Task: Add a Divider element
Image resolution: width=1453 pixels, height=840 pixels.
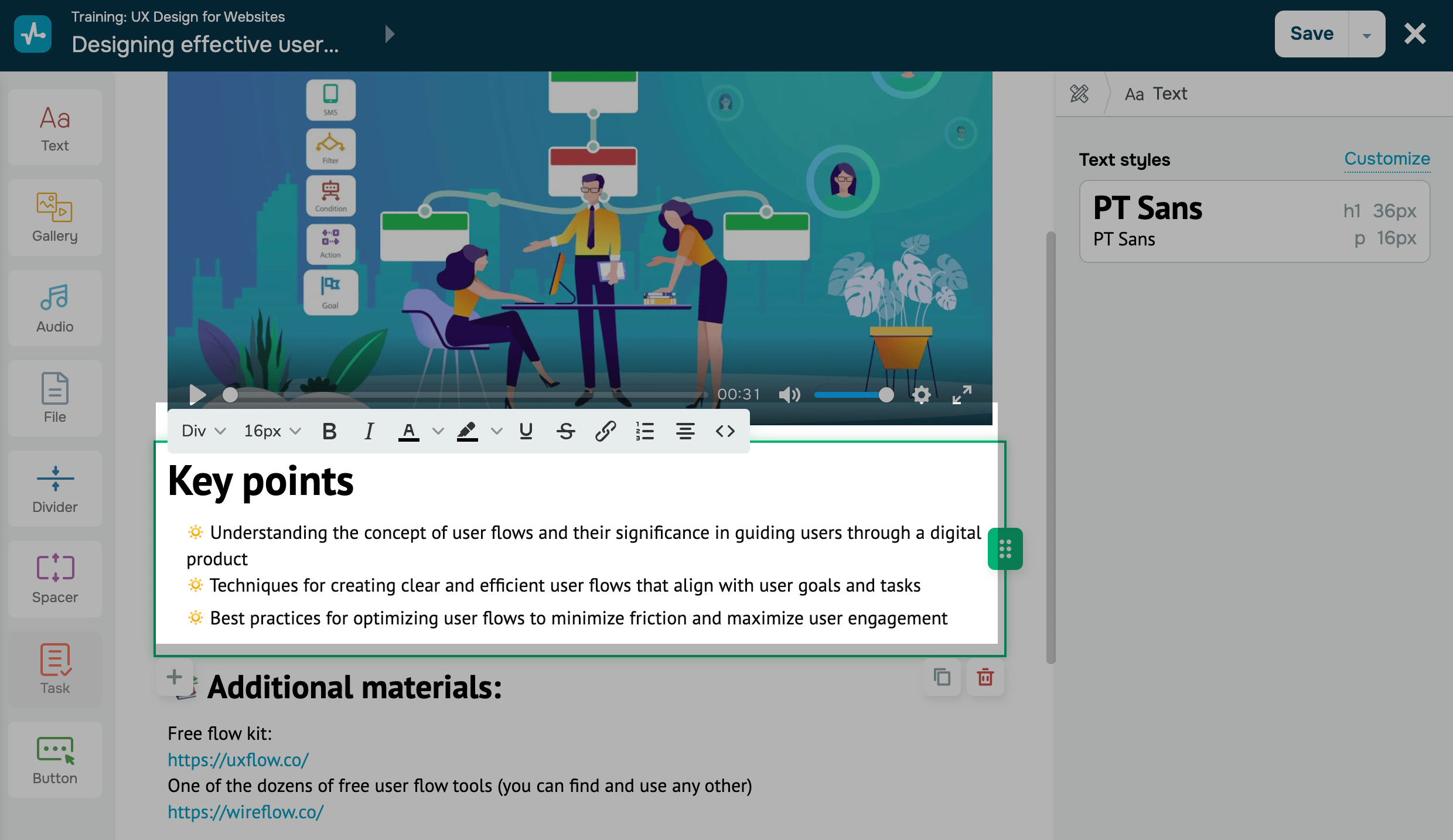Action: [55, 489]
